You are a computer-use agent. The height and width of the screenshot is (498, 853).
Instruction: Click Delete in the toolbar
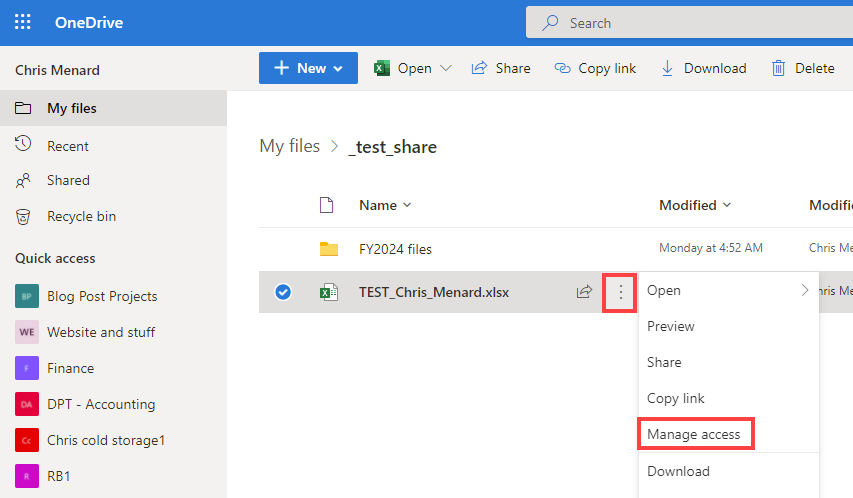tap(803, 68)
